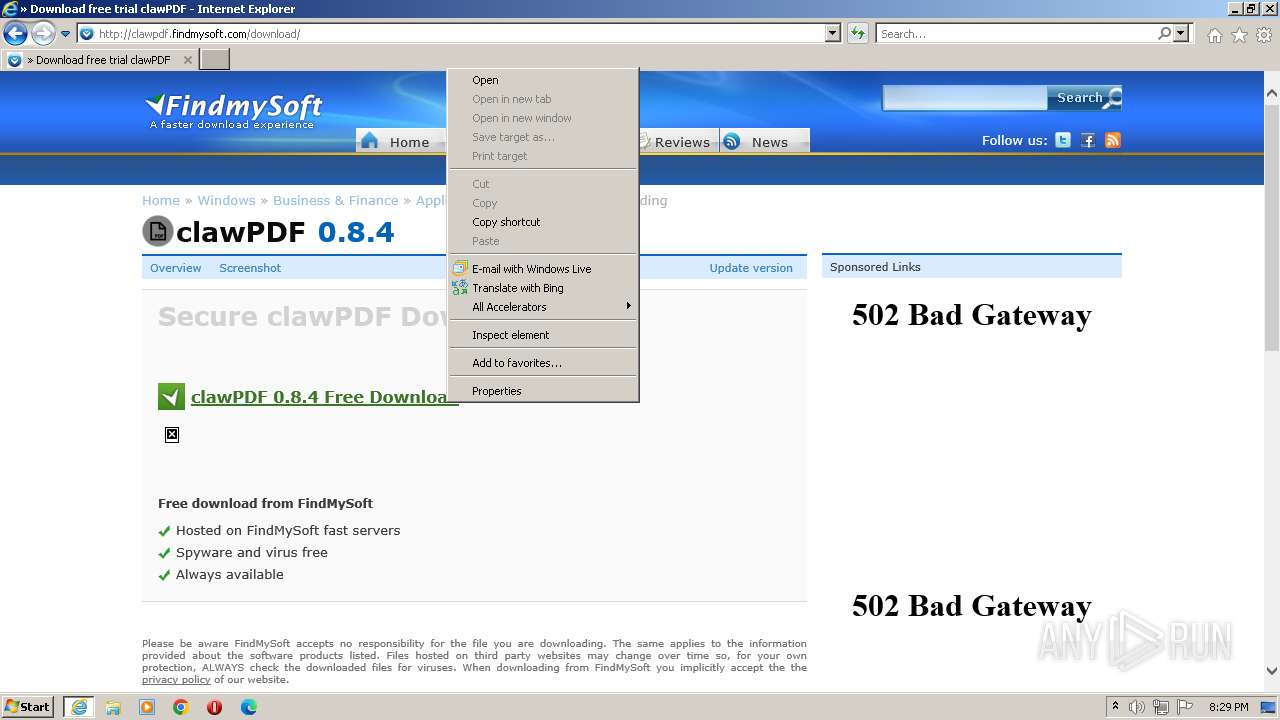Click the Home house icon in IE toolbar
Screen dimensions: 1280x720
[1214, 35]
